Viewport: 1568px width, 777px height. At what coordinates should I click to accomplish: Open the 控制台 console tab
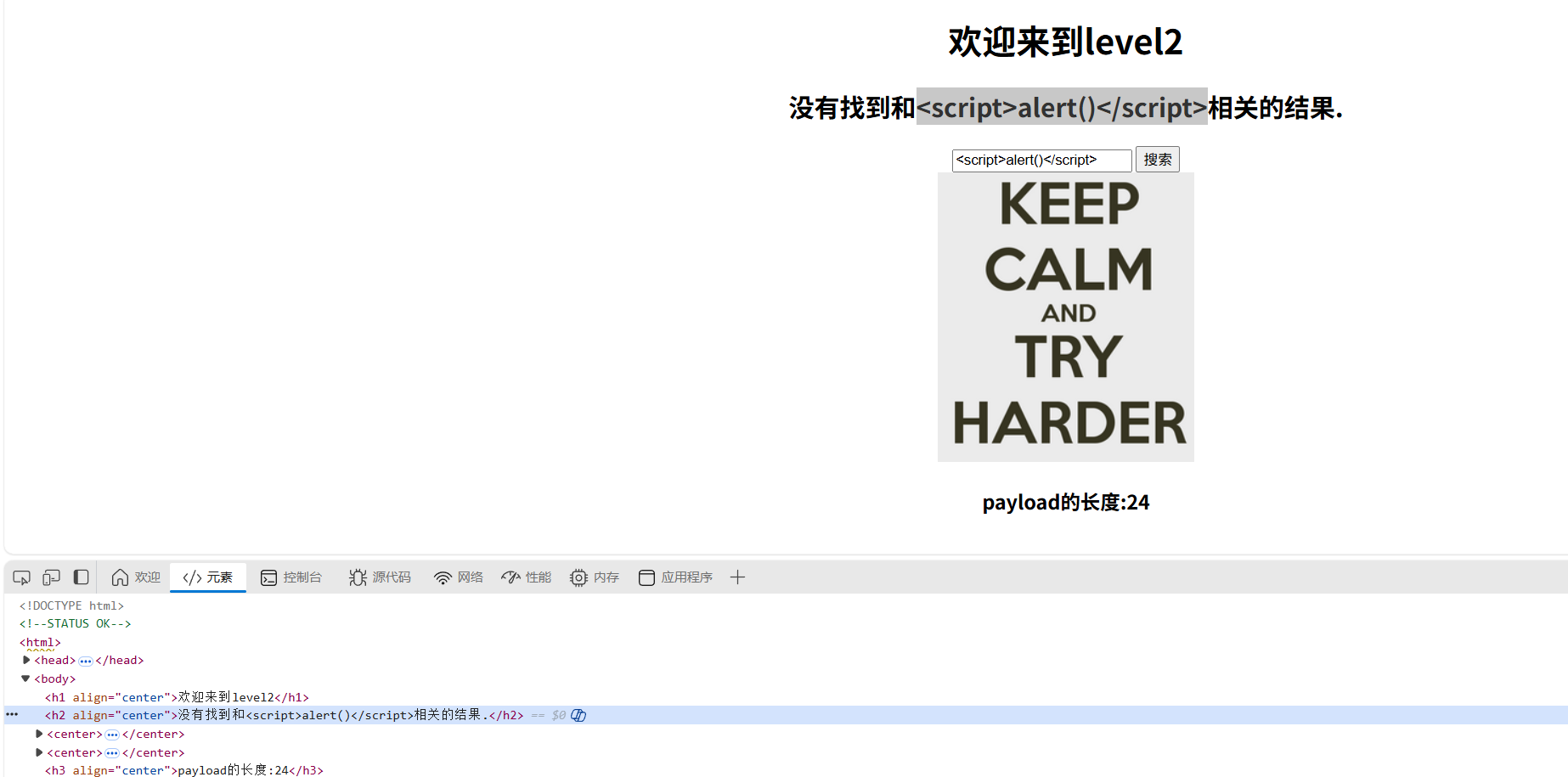pos(291,577)
